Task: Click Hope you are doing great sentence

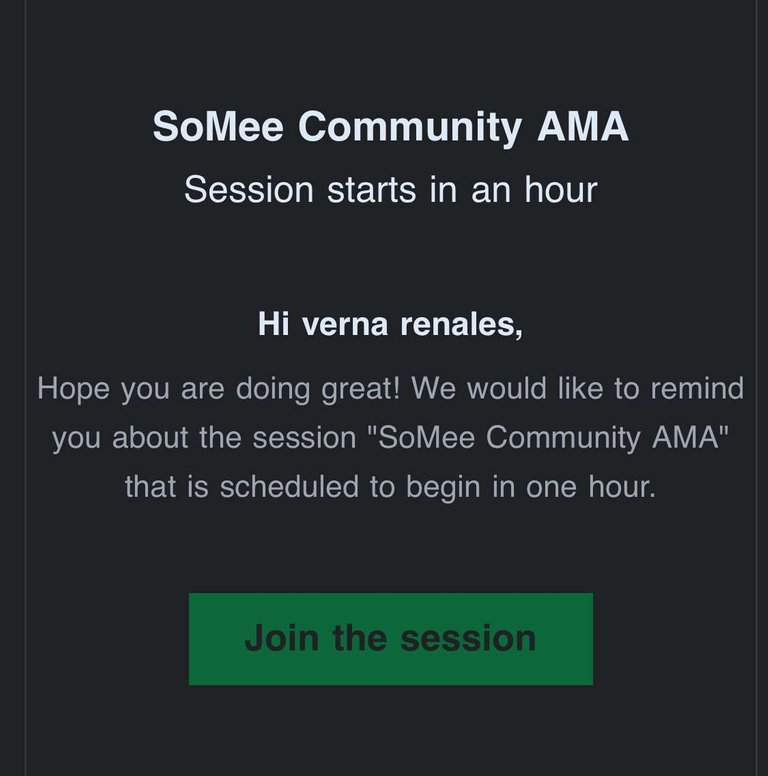Action: coord(218,389)
